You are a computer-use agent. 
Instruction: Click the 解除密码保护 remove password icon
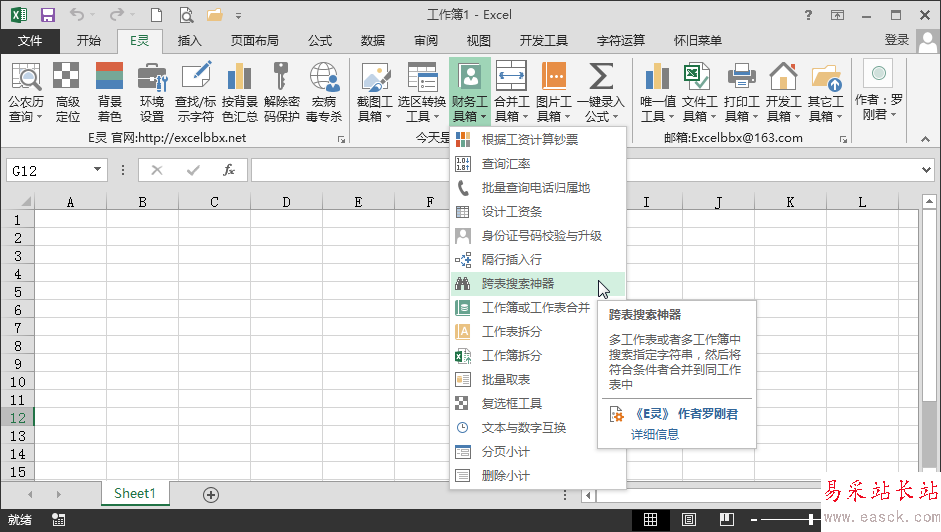point(281,92)
